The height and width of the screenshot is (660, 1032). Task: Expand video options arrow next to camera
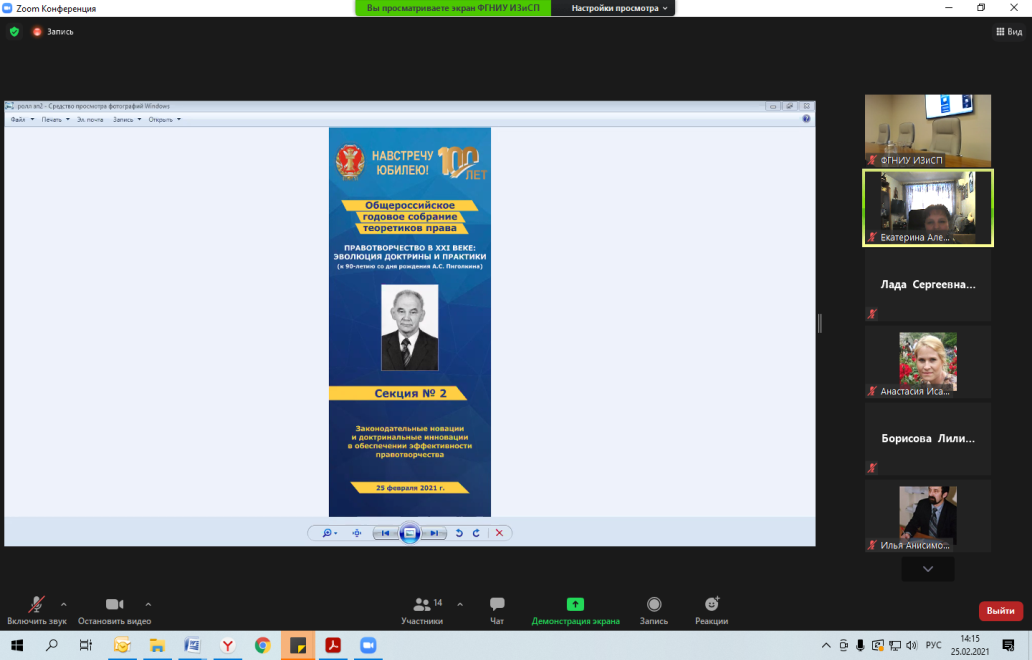148,604
